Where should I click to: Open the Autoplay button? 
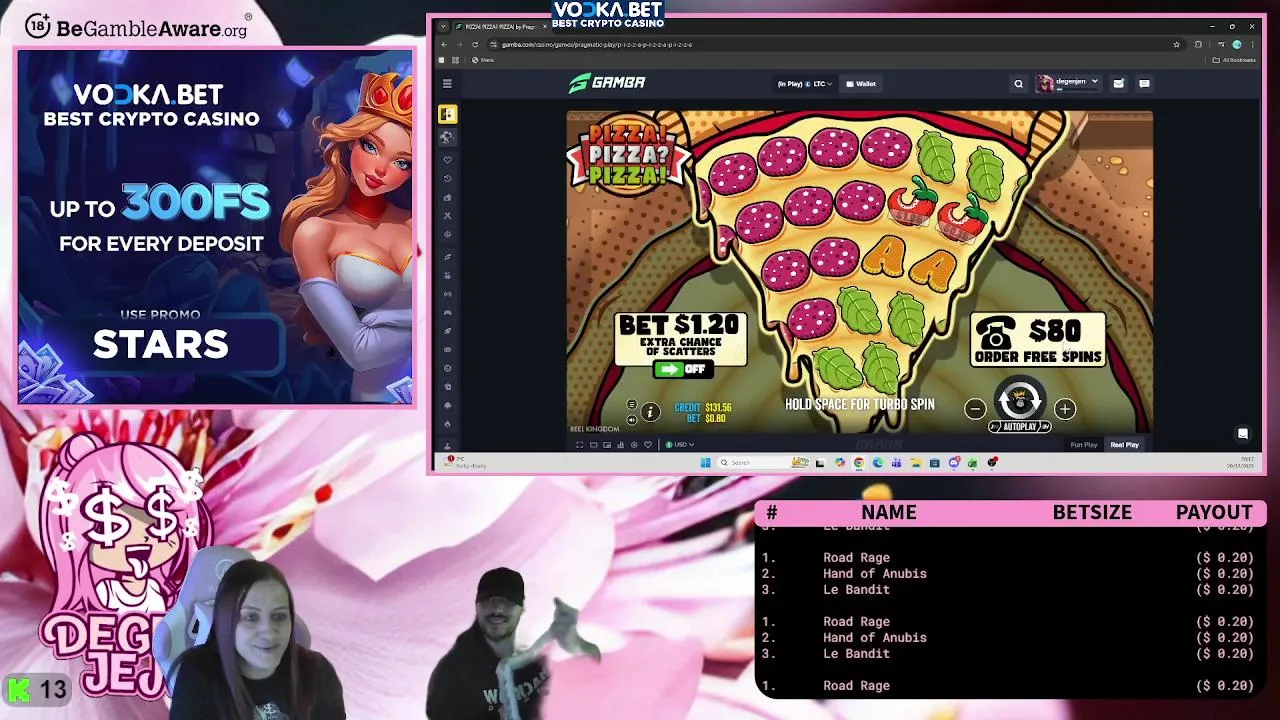(x=1020, y=427)
